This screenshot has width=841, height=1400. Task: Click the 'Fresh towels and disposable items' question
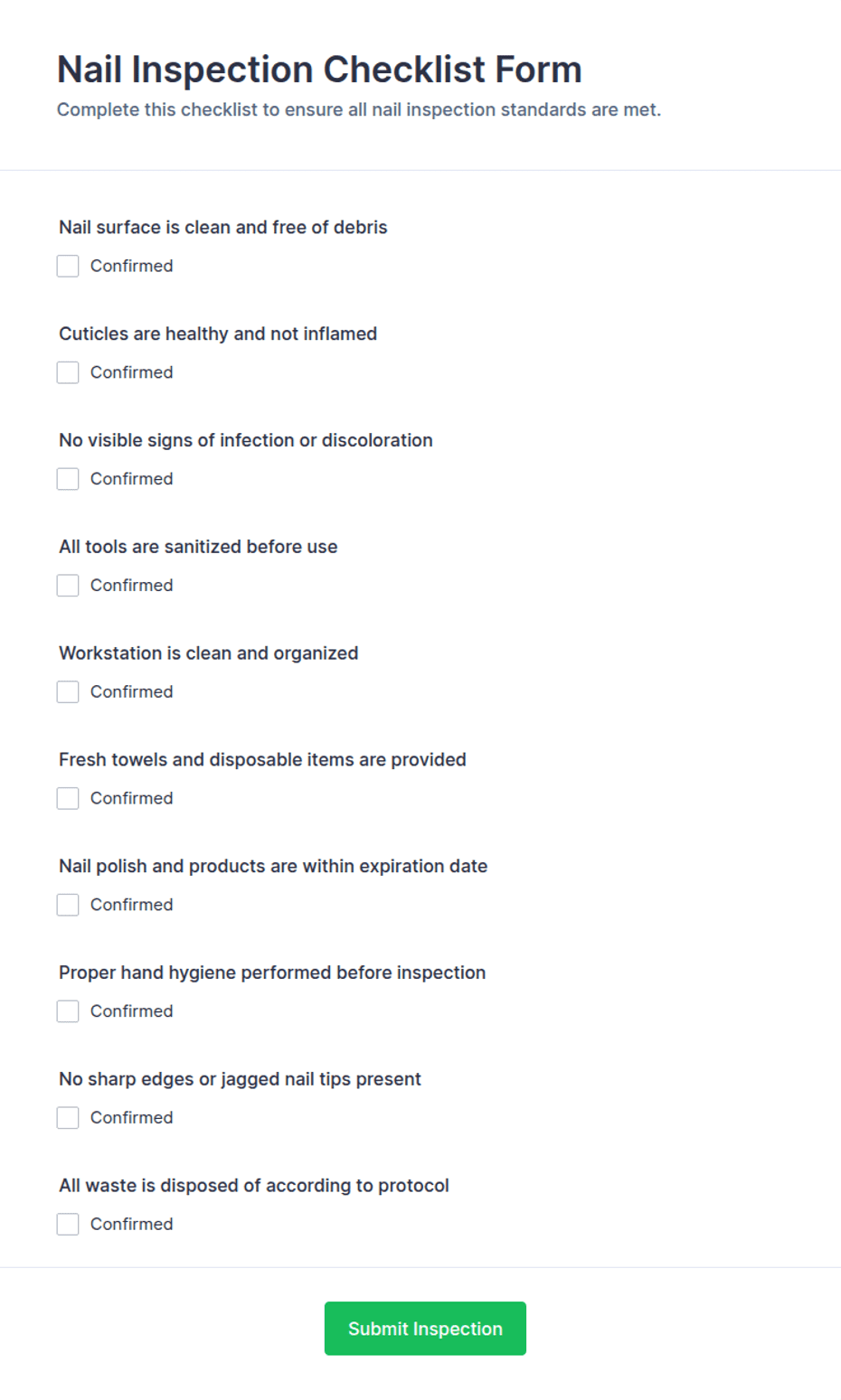pyautogui.click(x=262, y=760)
